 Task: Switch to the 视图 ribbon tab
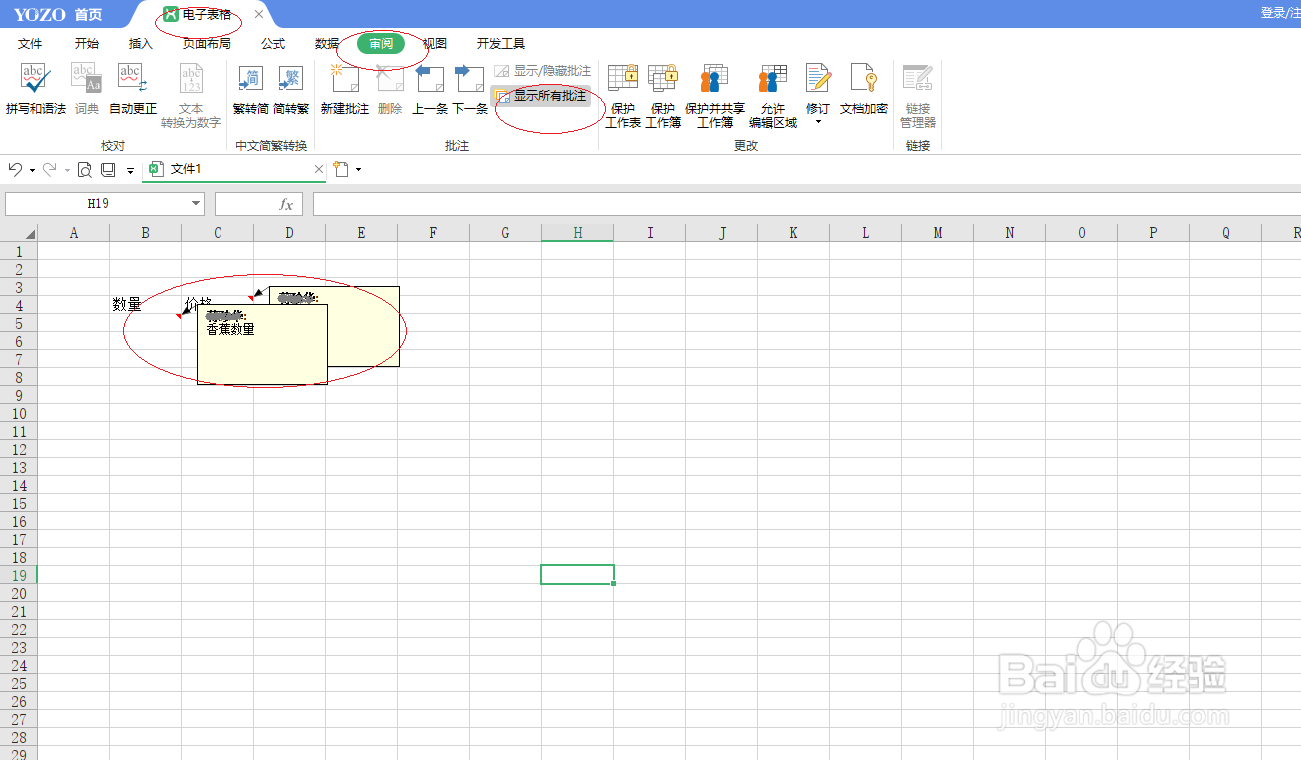click(x=434, y=44)
